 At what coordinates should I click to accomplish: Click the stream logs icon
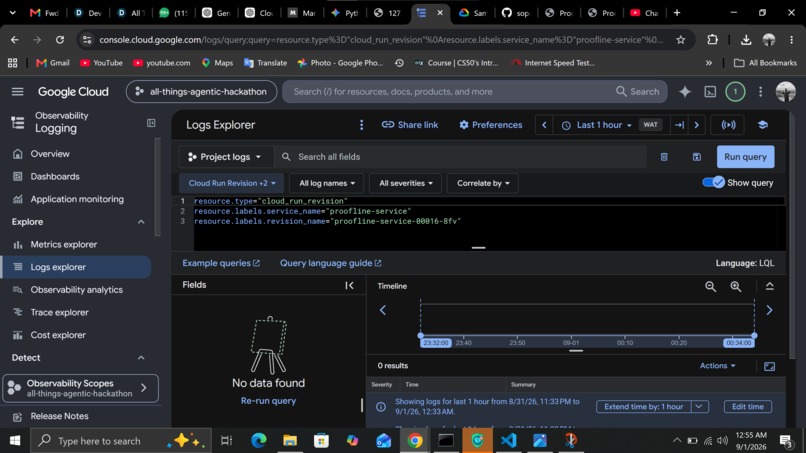(728, 125)
